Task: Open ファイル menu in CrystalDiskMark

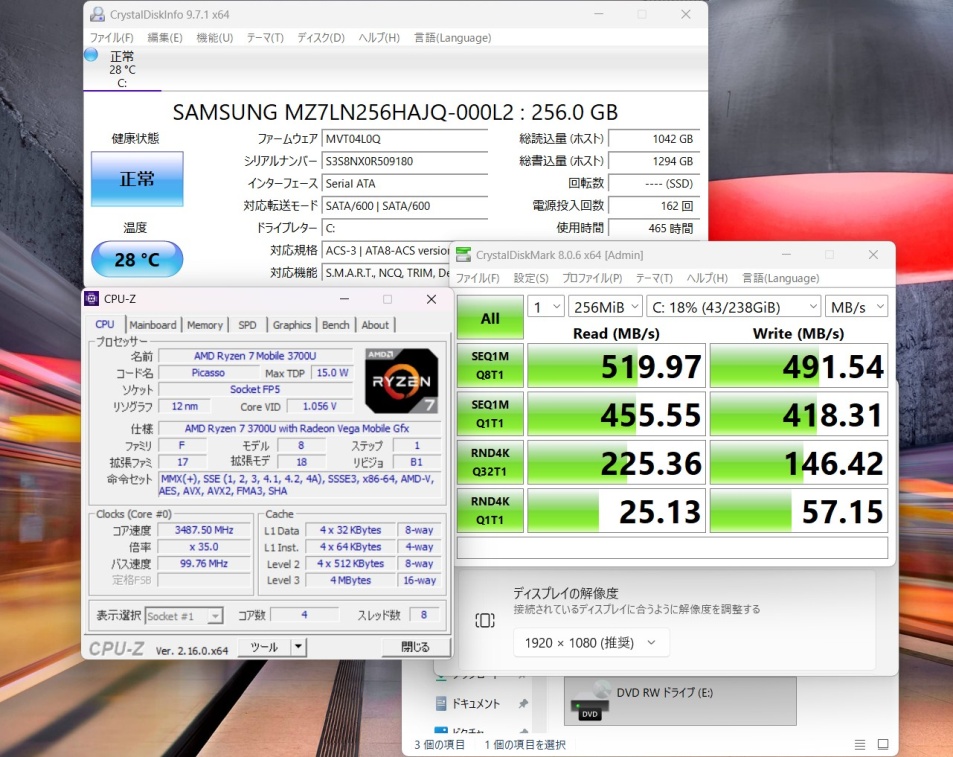Action: click(x=478, y=278)
